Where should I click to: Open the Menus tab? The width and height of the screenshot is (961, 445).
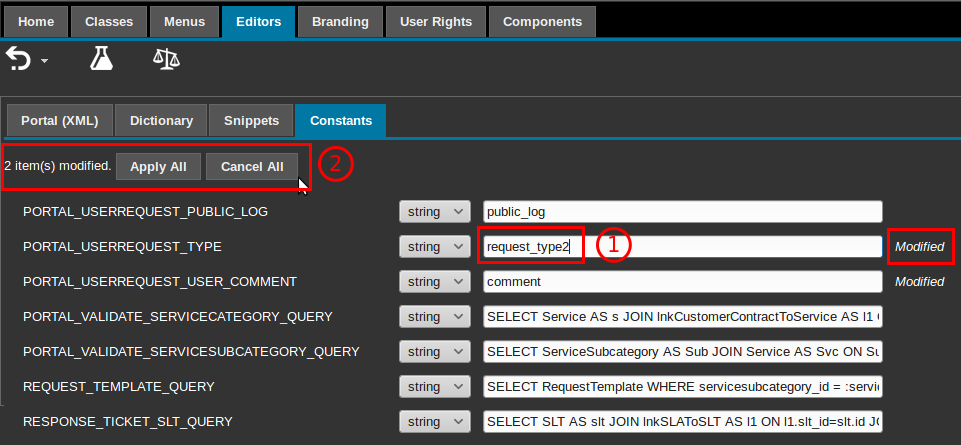184,21
